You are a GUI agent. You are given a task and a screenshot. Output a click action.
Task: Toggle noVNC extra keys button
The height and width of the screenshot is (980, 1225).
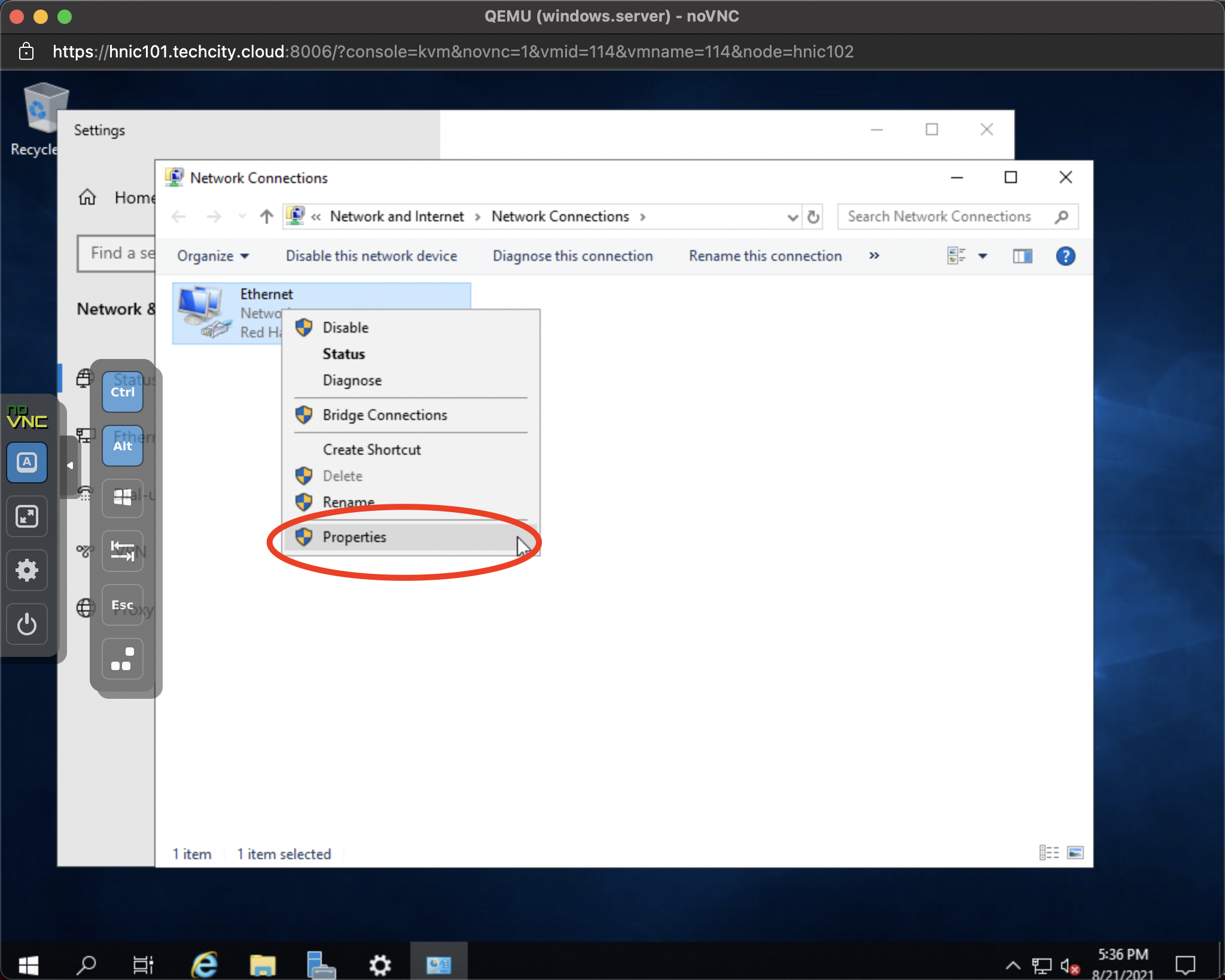(x=27, y=462)
